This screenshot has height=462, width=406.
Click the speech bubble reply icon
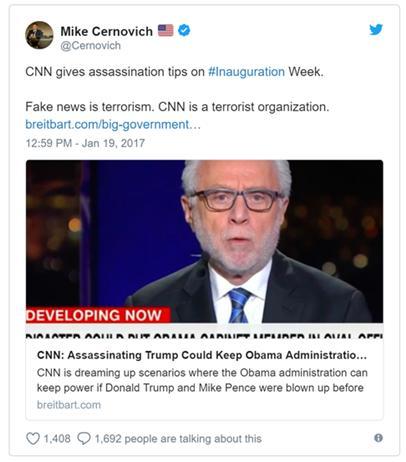click(x=84, y=438)
